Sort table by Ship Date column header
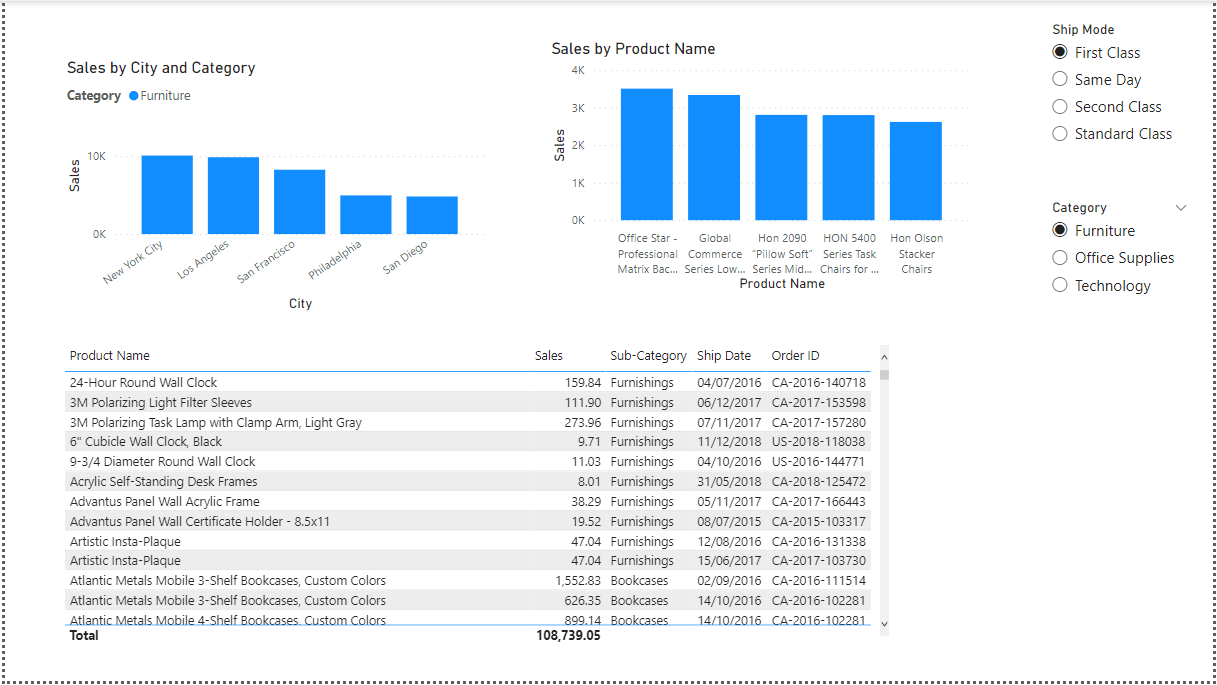1217x685 pixels. pos(724,356)
